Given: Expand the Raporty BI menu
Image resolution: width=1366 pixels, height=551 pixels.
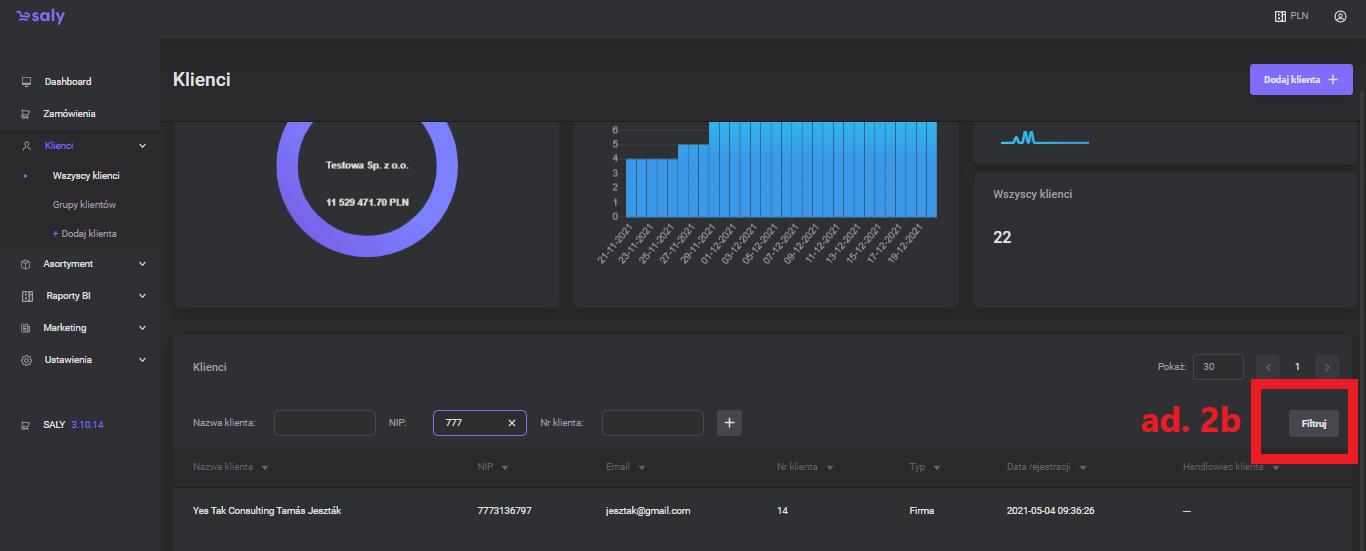Looking at the screenshot, I should [142, 296].
